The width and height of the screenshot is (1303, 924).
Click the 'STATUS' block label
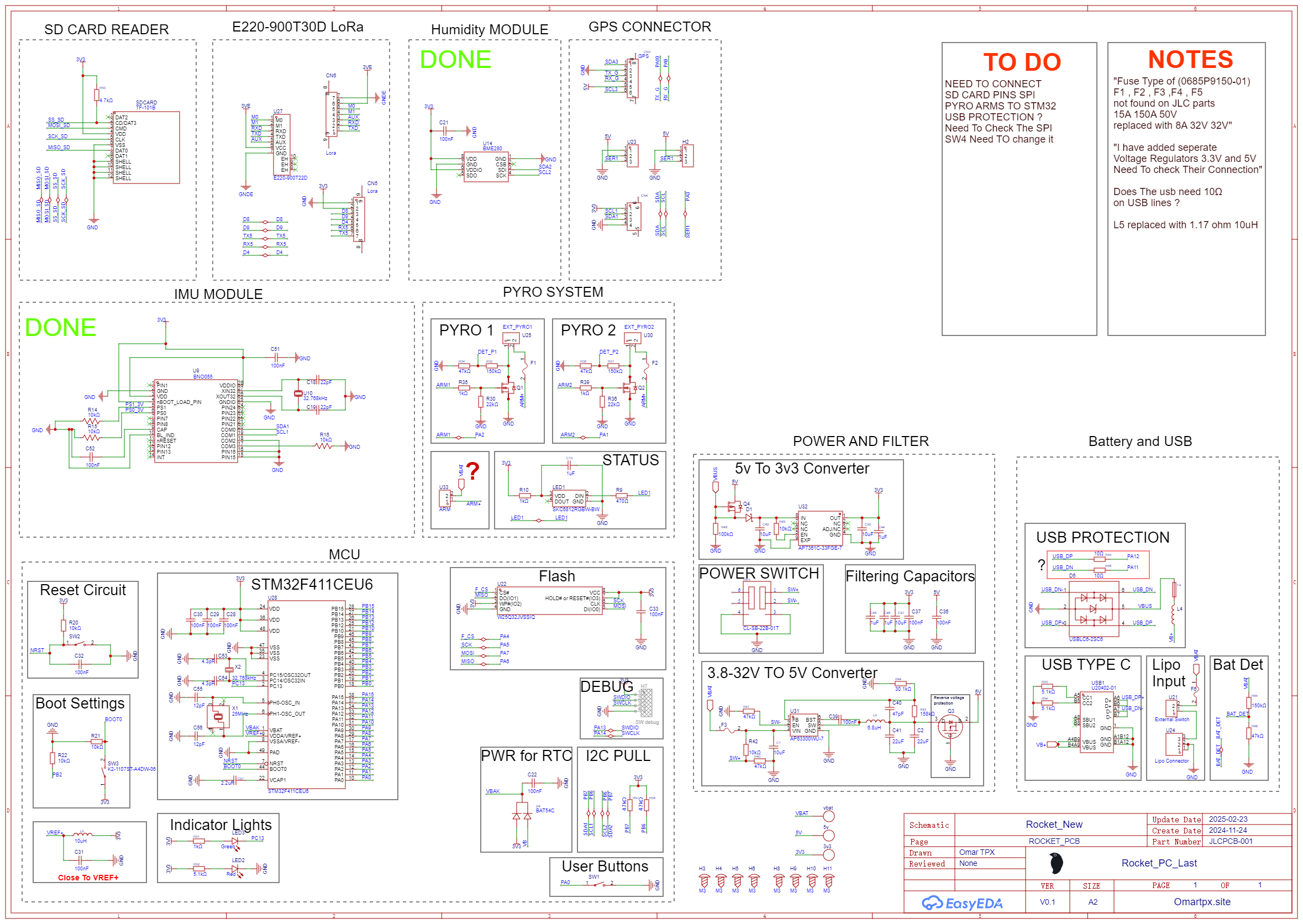coord(630,460)
